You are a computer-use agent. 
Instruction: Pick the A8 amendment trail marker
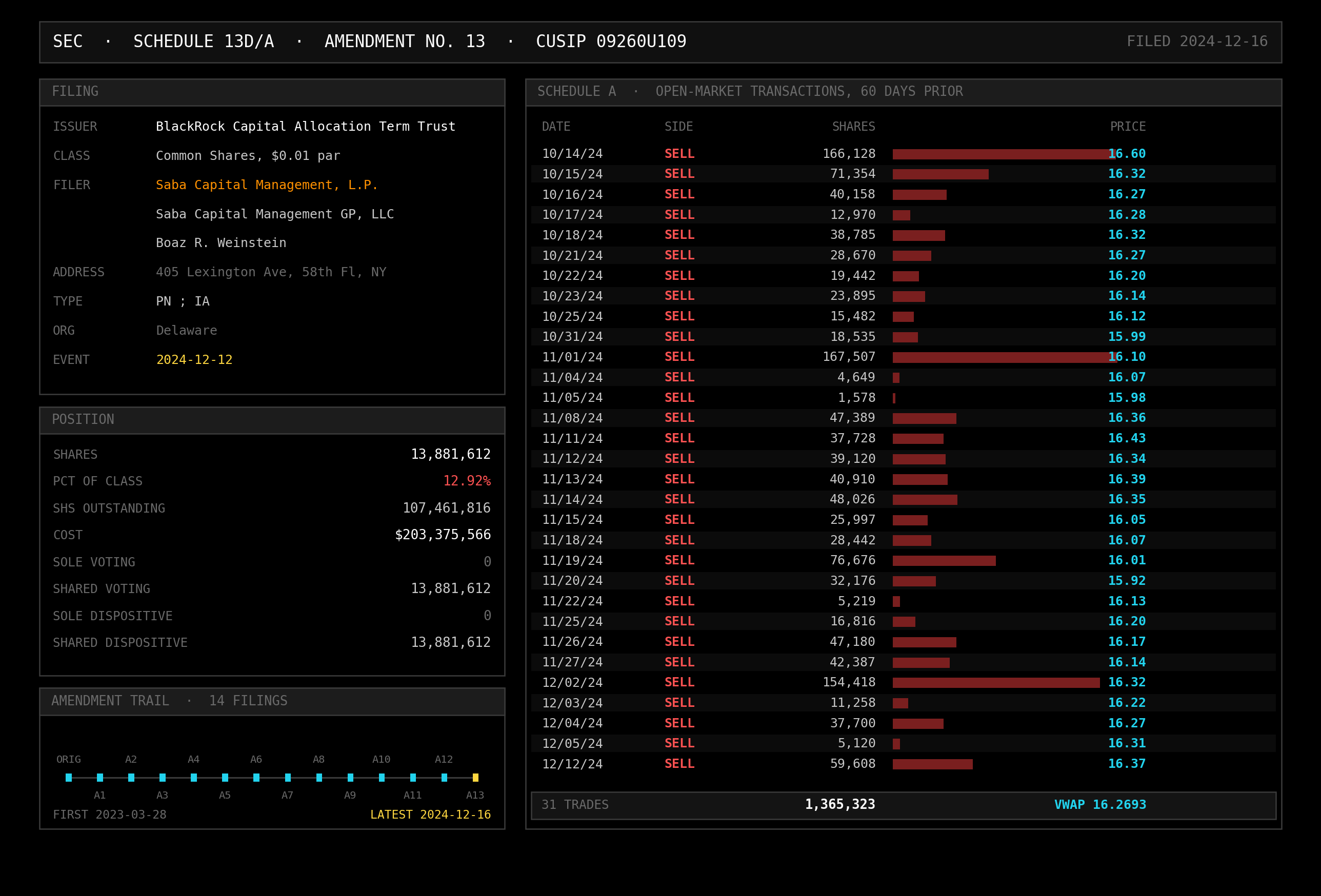pyautogui.click(x=319, y=777)
